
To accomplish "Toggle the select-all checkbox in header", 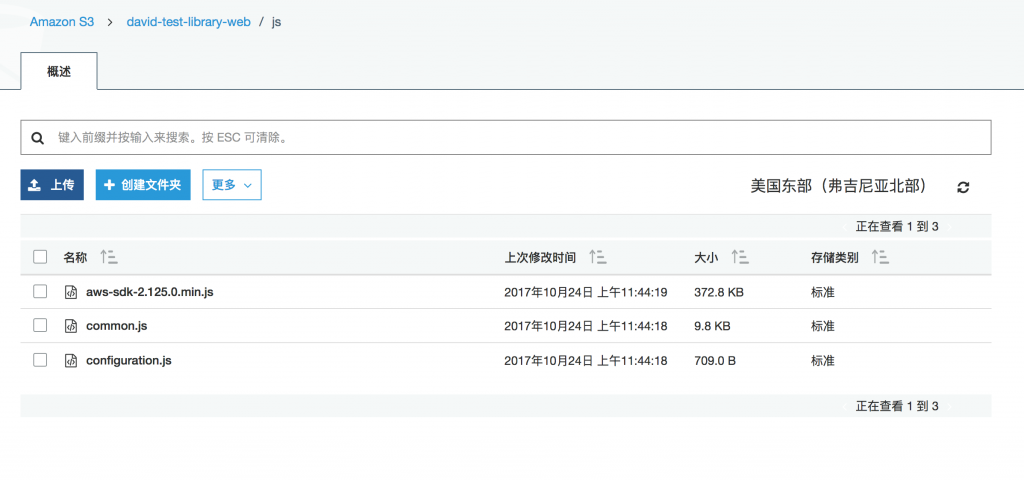I will (40, 257).
